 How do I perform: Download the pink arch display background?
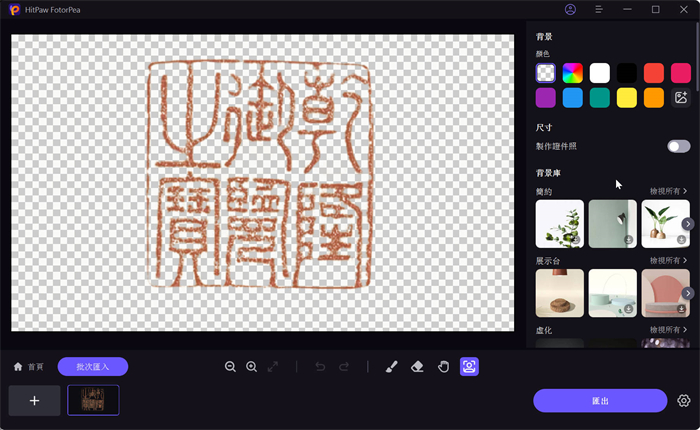(681, 309)
